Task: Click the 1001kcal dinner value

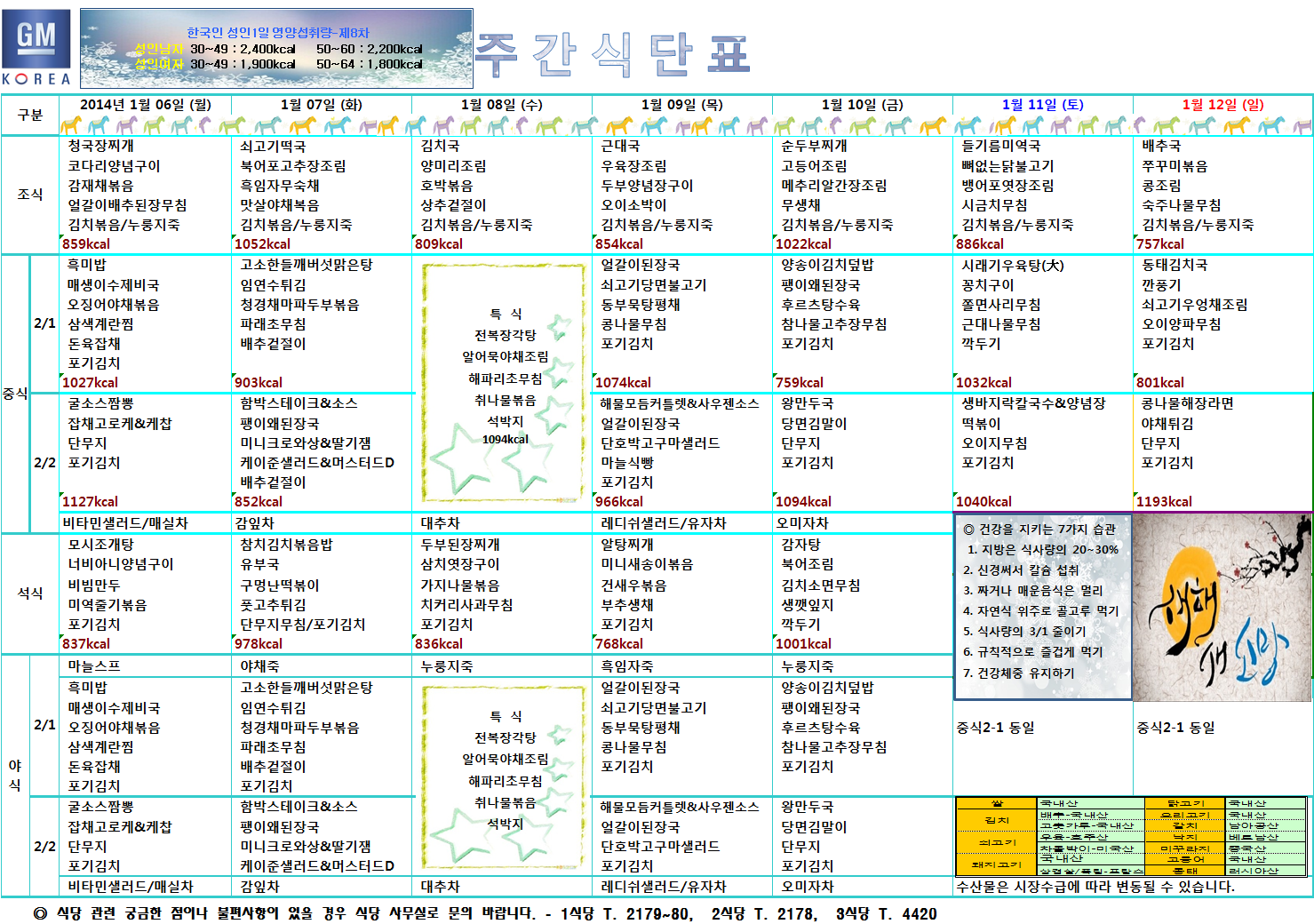Action: [804, 644]
